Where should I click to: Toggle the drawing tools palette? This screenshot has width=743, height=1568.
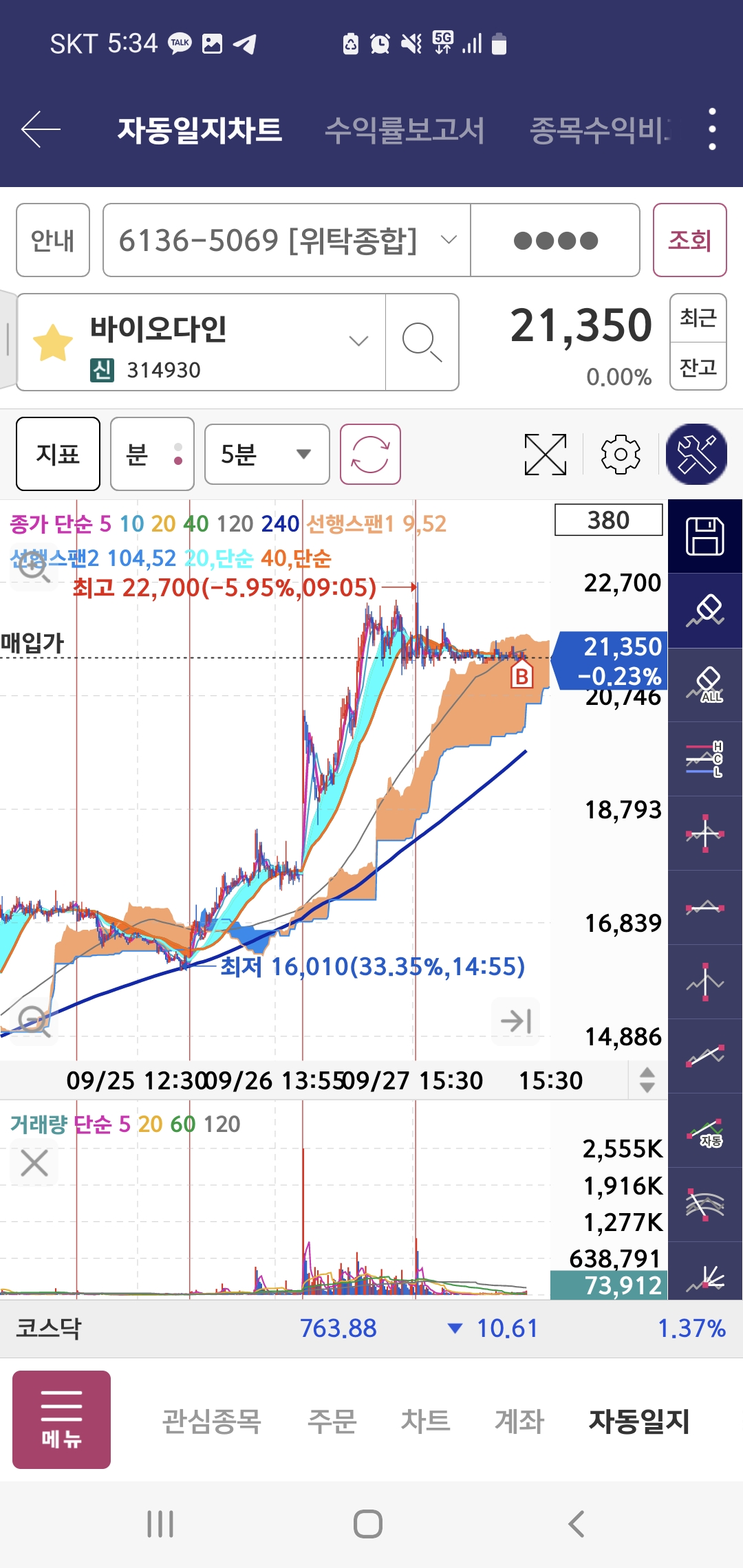coord(696,454)
